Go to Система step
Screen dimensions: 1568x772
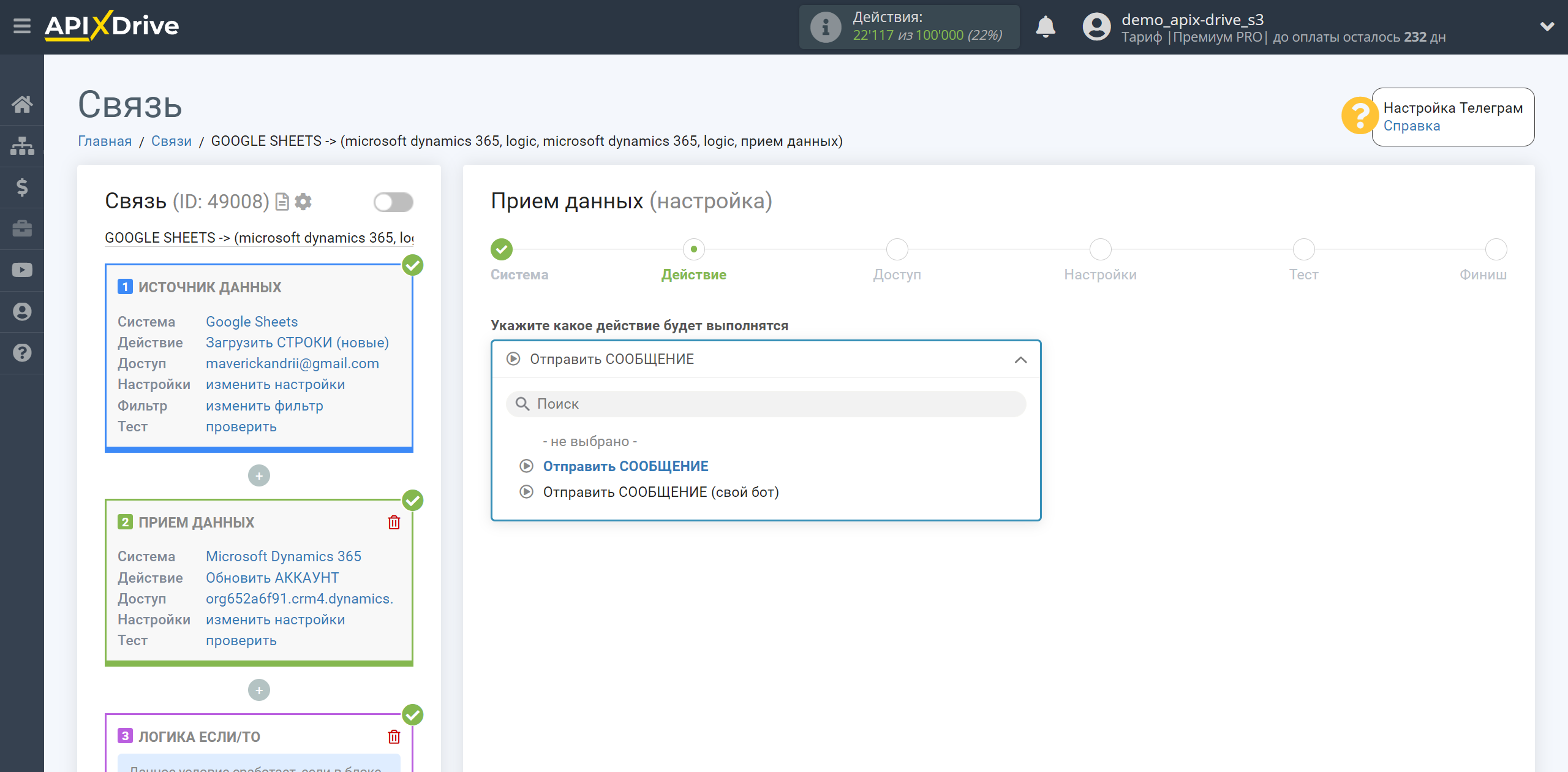point(502,249)
